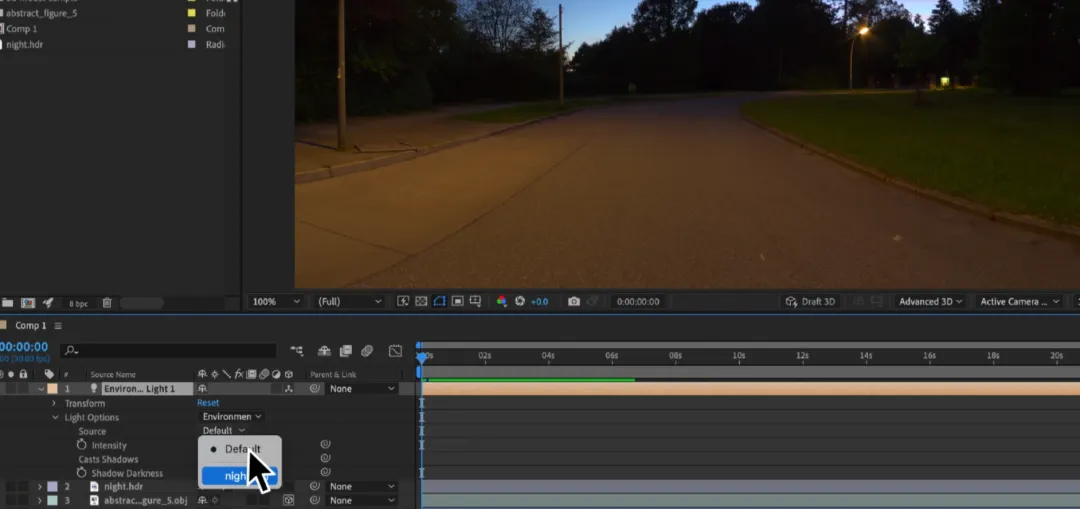Toggle mask and shape path visibility

[439, 301]
